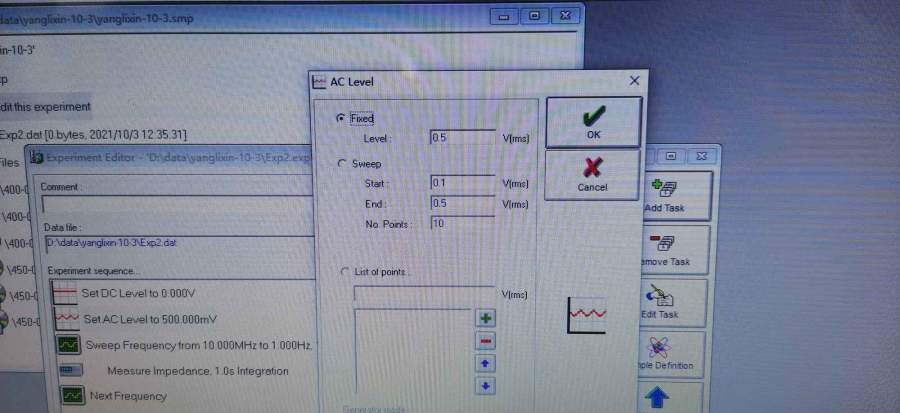
Task: Select the Measure Impedance, 1.0s Integration step
Action: 198,371
